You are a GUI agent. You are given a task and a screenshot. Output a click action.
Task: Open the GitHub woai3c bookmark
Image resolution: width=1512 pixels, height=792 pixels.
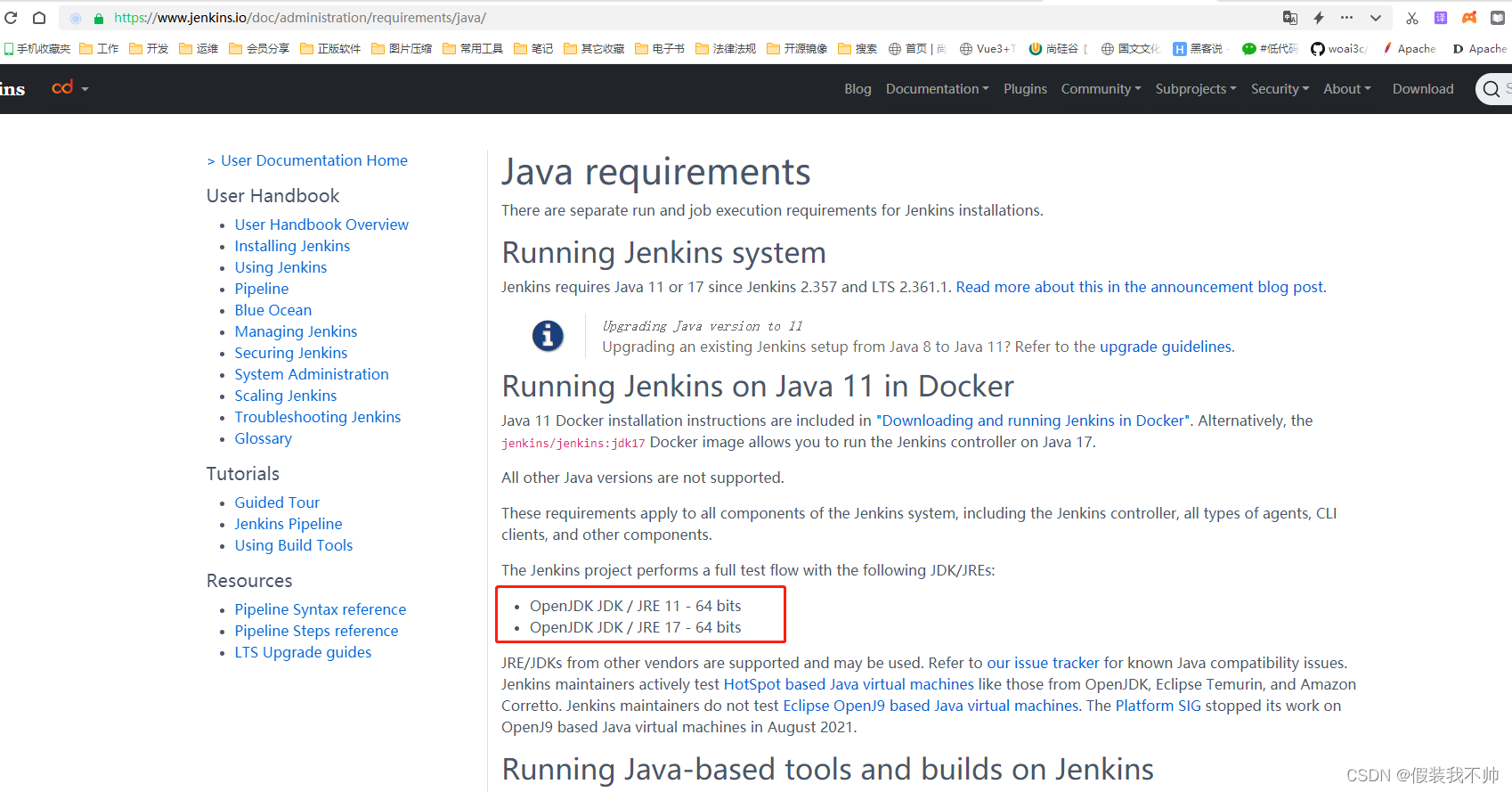point(1338,49)
